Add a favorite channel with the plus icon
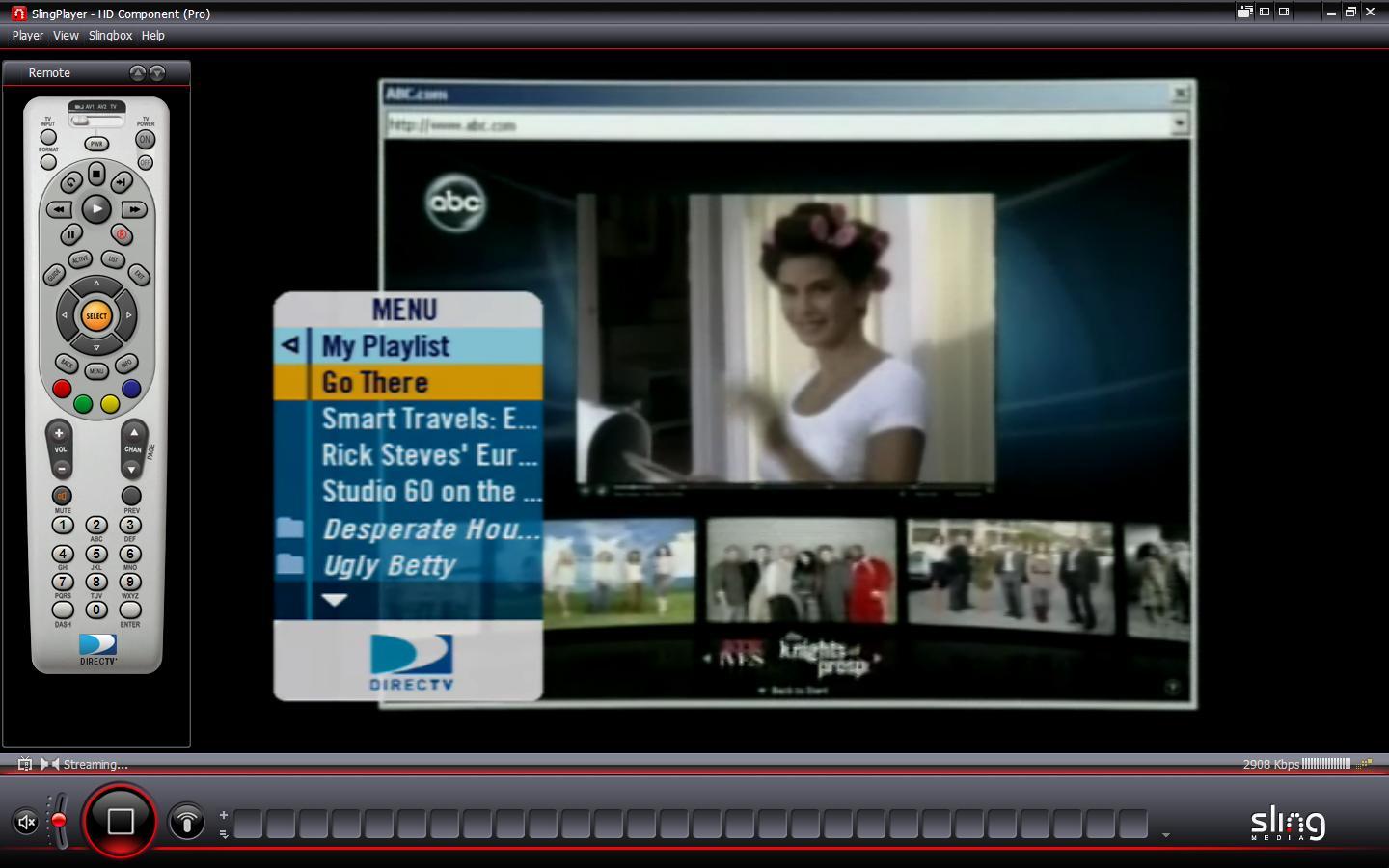This screenshot has height=868, width=1389. click(x=224, y=815)
